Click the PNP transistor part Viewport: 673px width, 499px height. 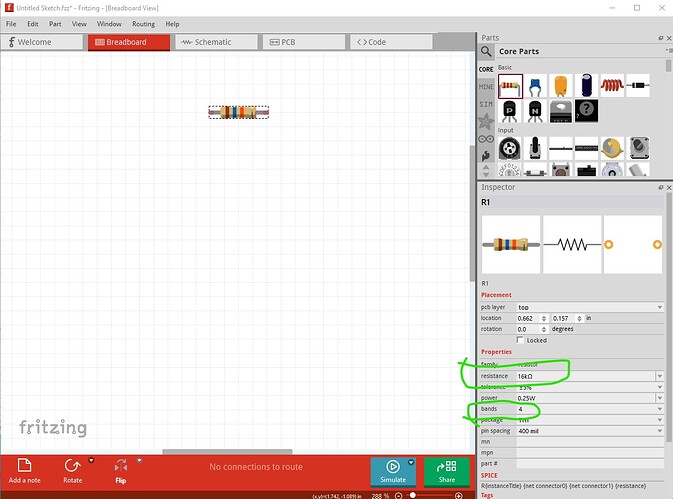pyautogui.click(x=510, y=112)
